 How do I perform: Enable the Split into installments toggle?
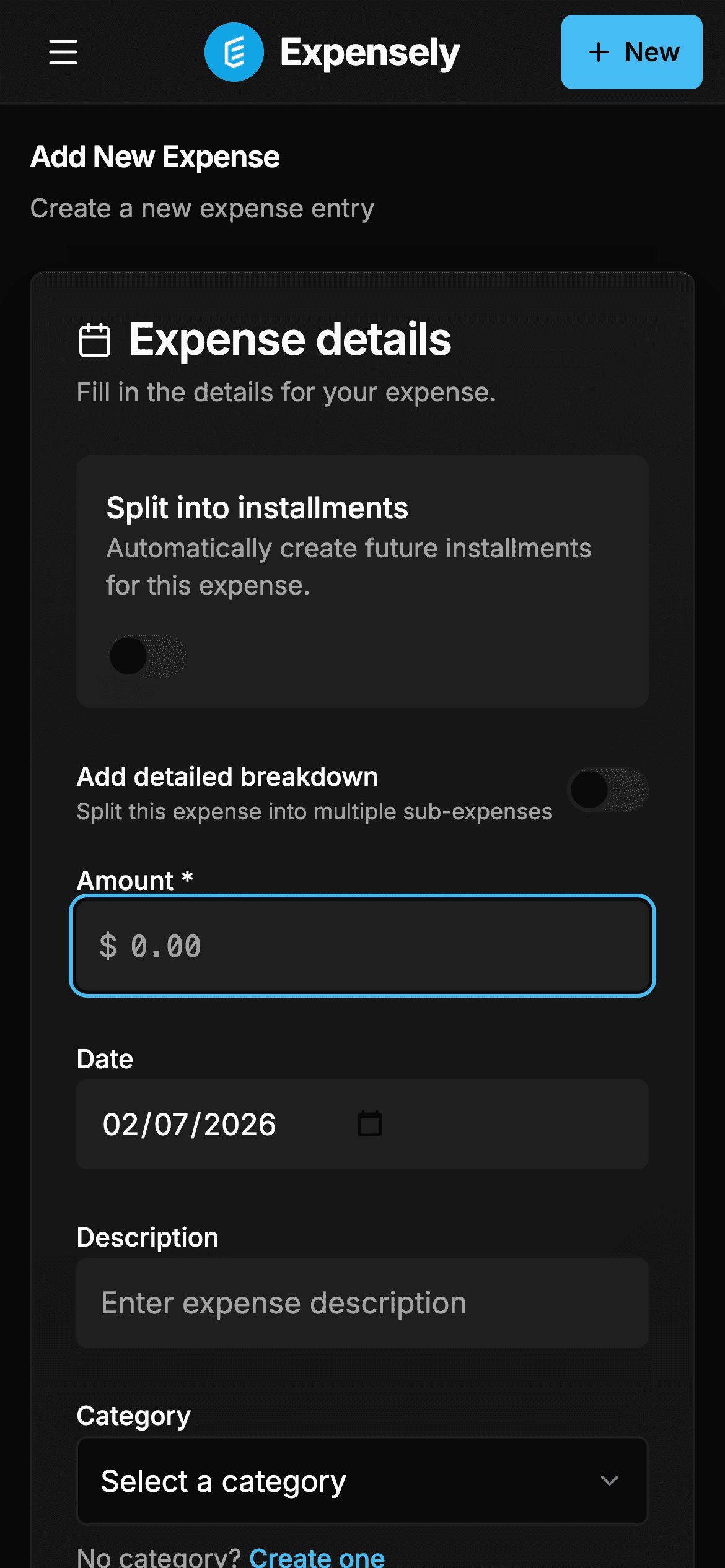147,656
